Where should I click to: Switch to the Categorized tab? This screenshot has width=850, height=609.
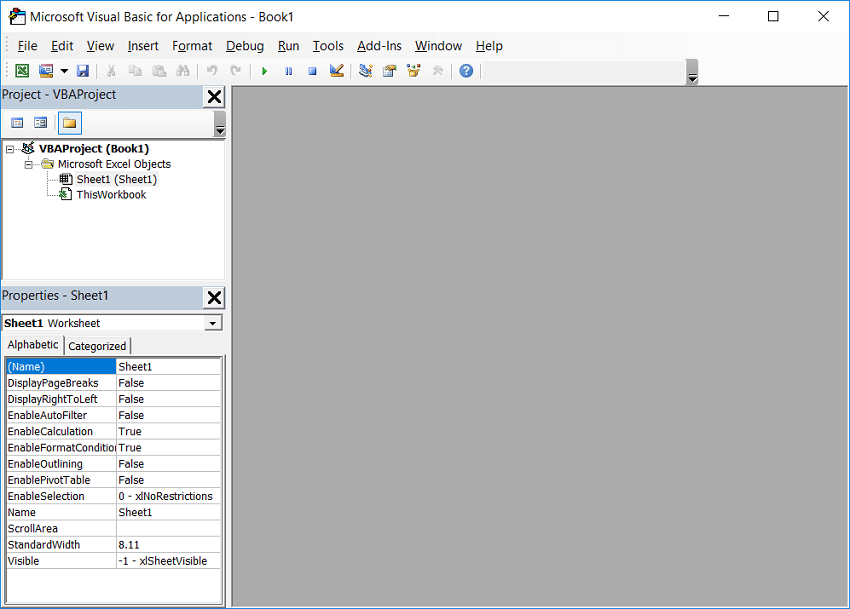pos(97,346)
